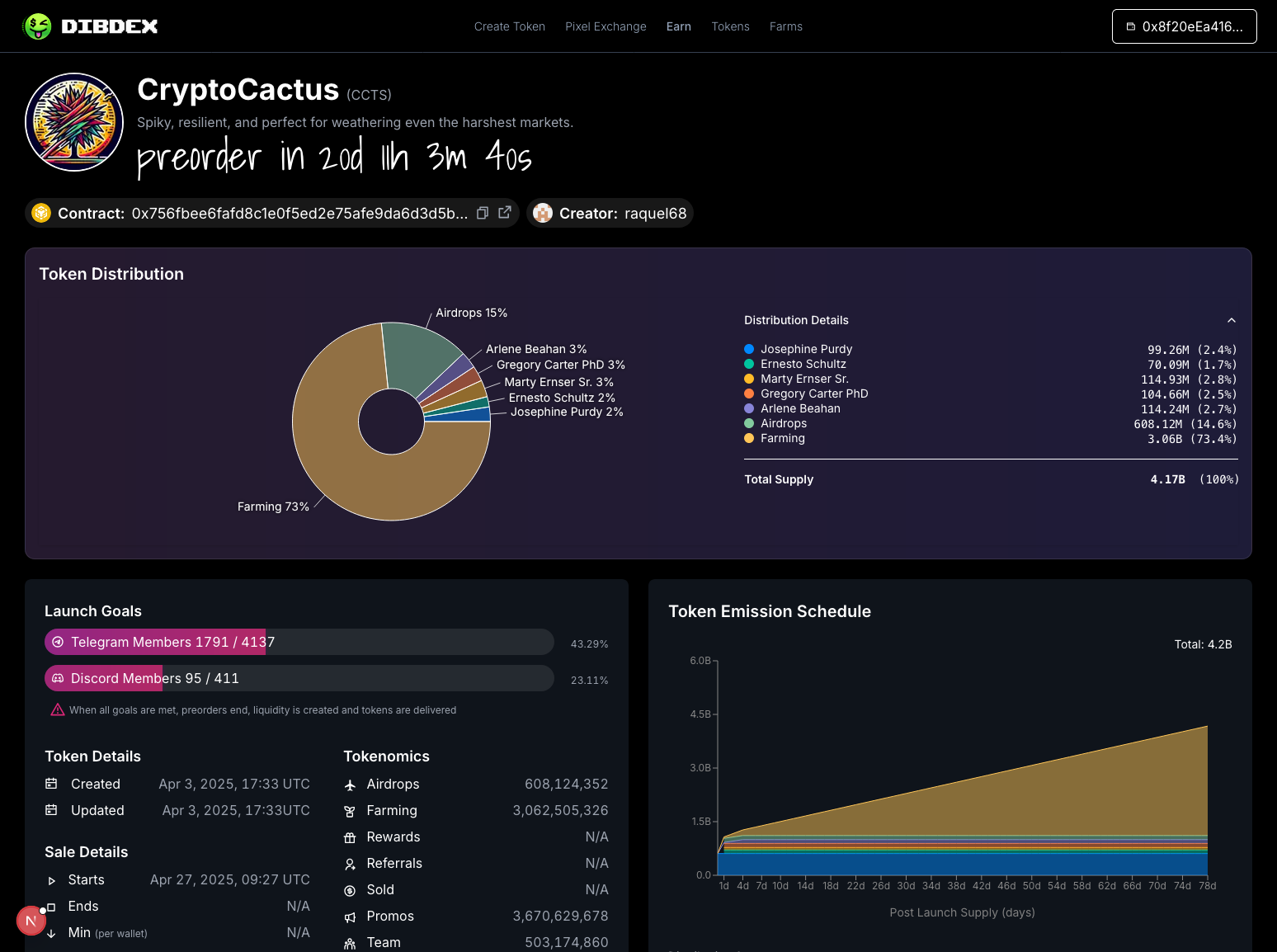This screenshot has height=952, width=1277.
Task: Copy the contract address
Action: click(482, 213)
